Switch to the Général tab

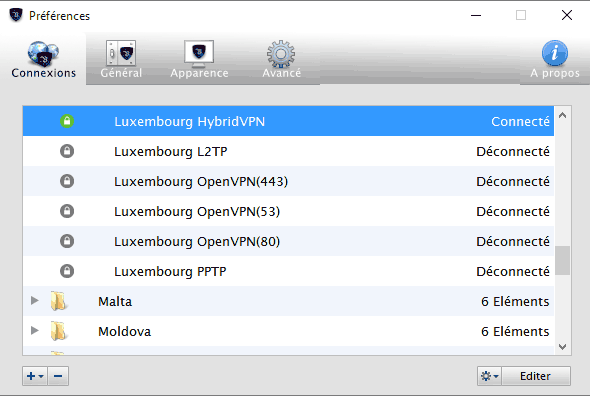tap(121, 59)
